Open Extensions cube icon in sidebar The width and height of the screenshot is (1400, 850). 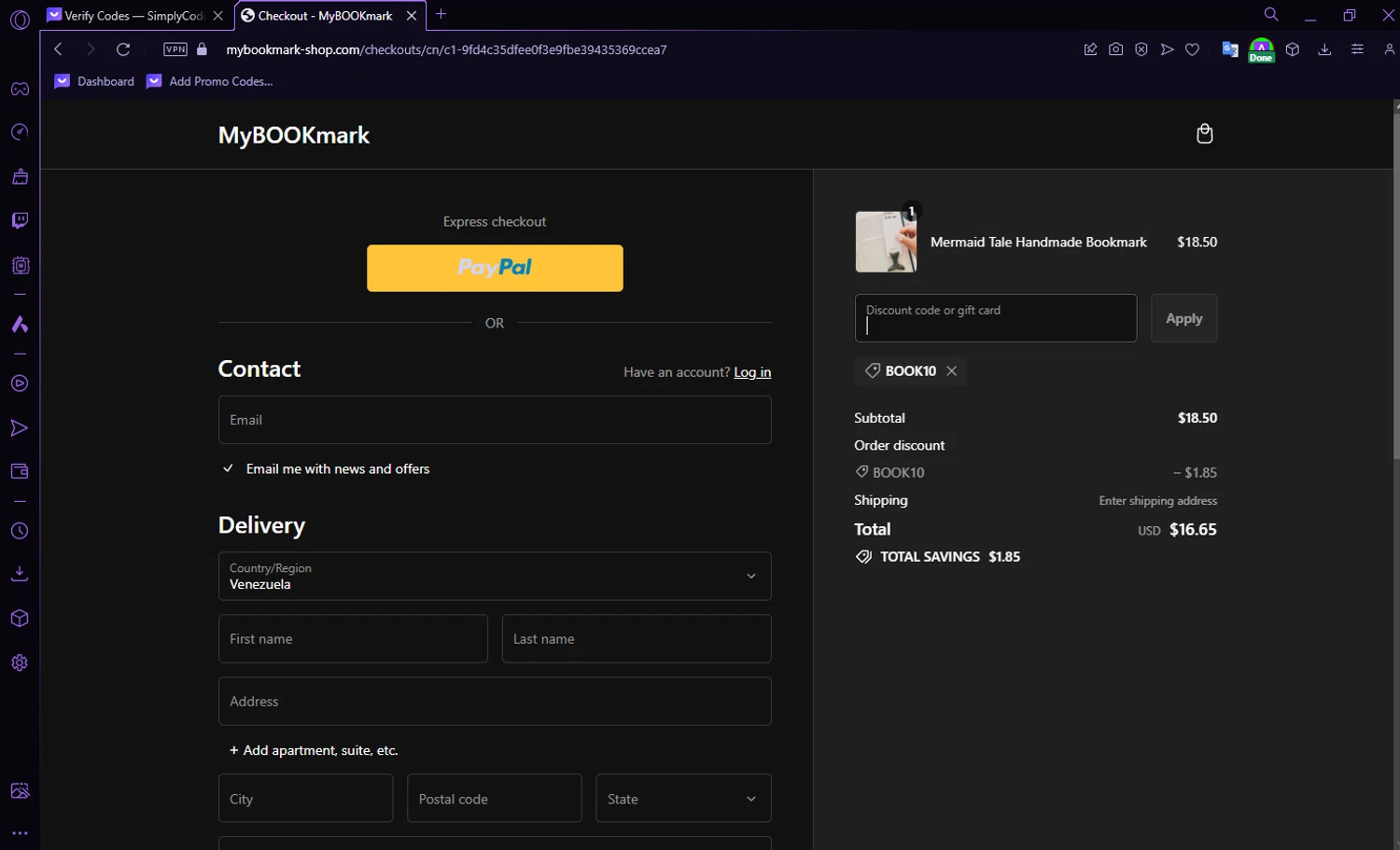20,619
